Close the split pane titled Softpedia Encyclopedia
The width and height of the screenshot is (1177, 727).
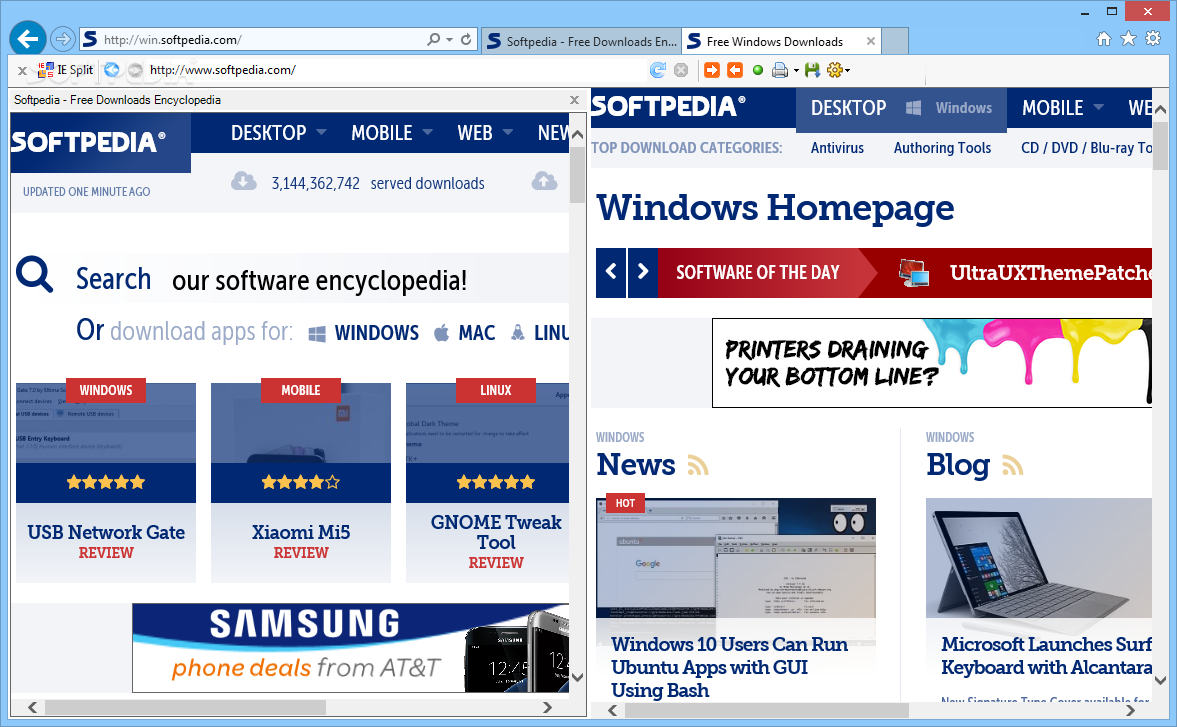574,100
